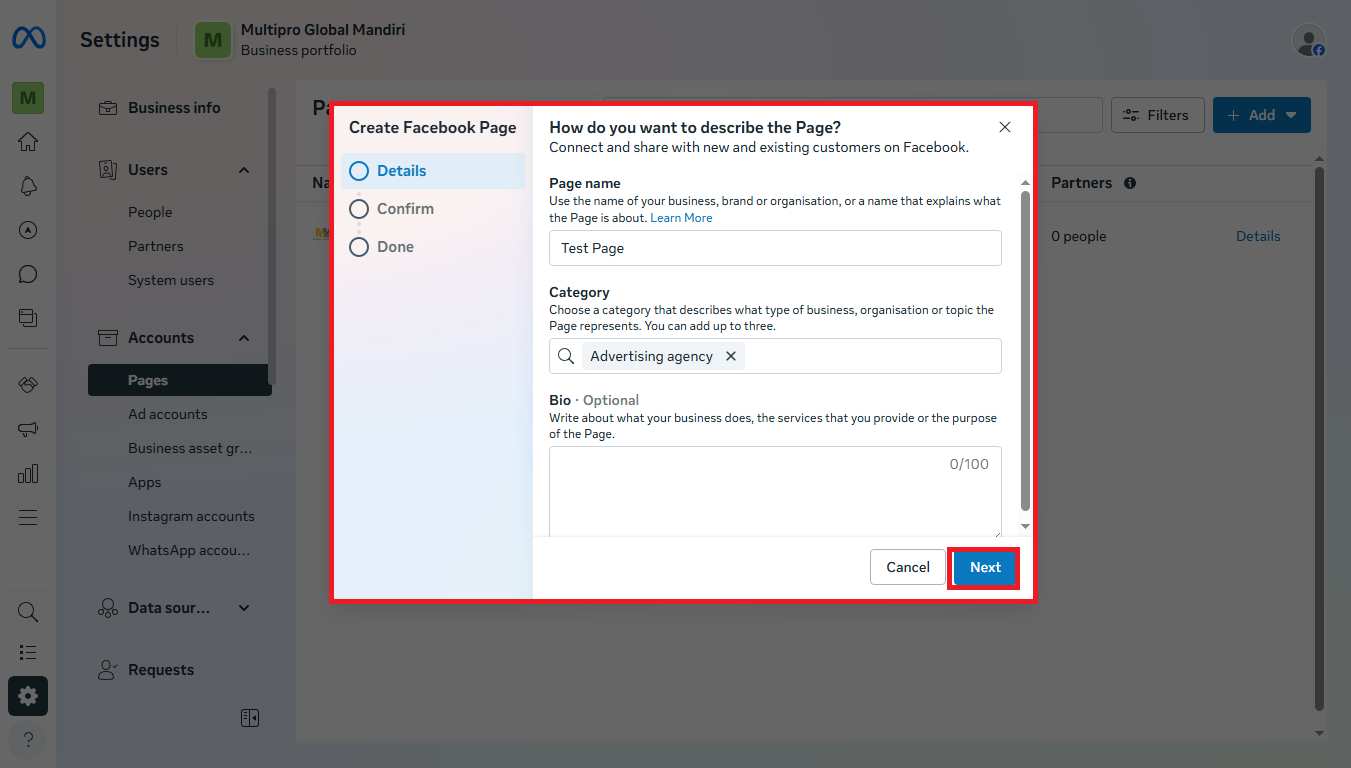
Task: Open Notifications bell icon
Action: coord(28,186)
